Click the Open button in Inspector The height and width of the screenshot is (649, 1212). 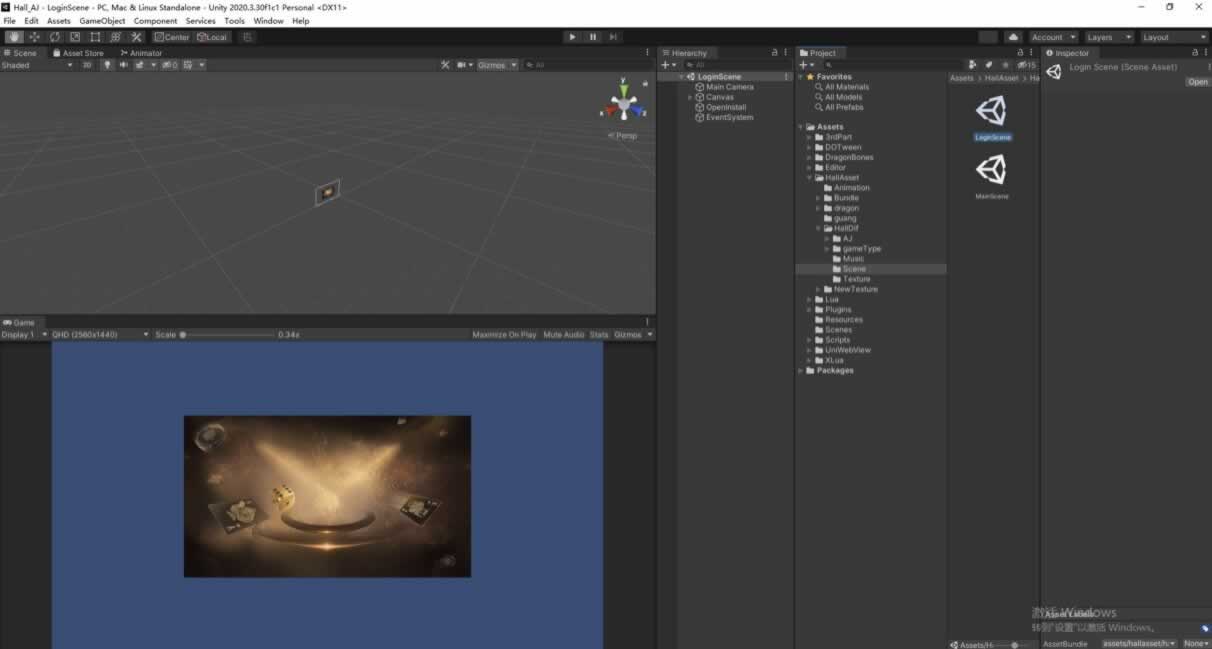[x=1197, y=82]
